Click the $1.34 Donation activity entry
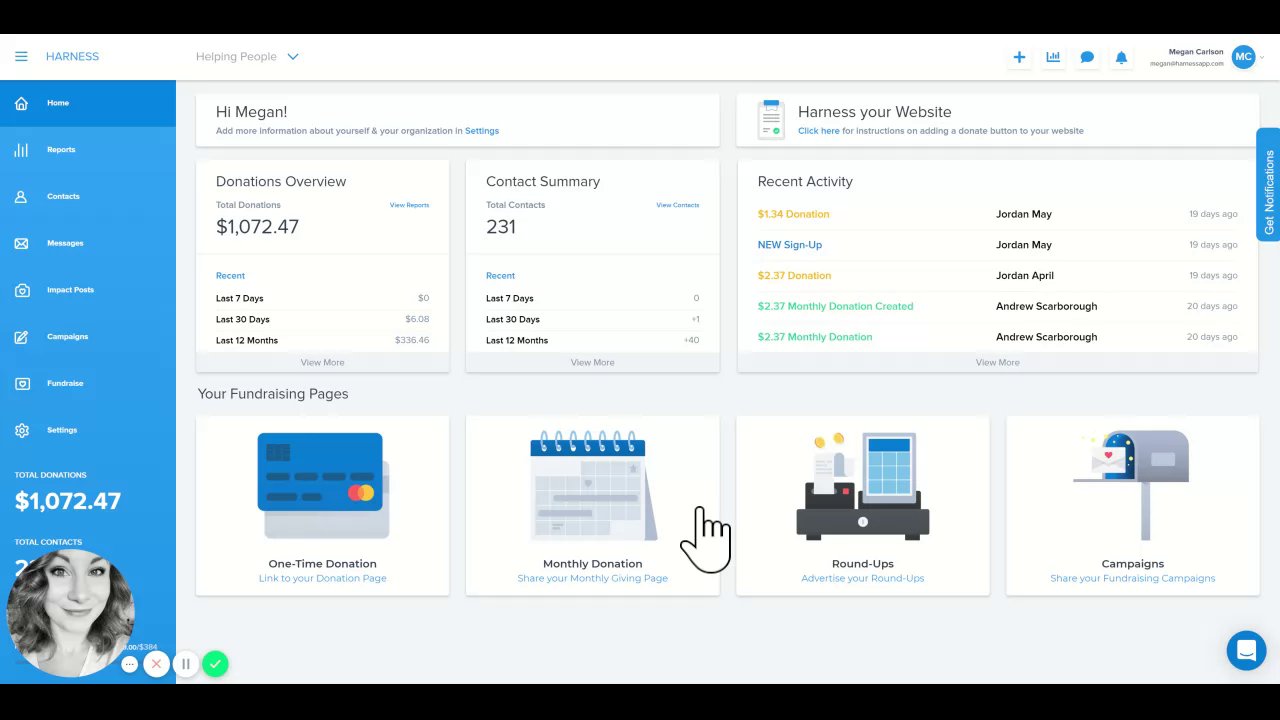This screenshot has width=1280, height=720. [x=793, y=214]
